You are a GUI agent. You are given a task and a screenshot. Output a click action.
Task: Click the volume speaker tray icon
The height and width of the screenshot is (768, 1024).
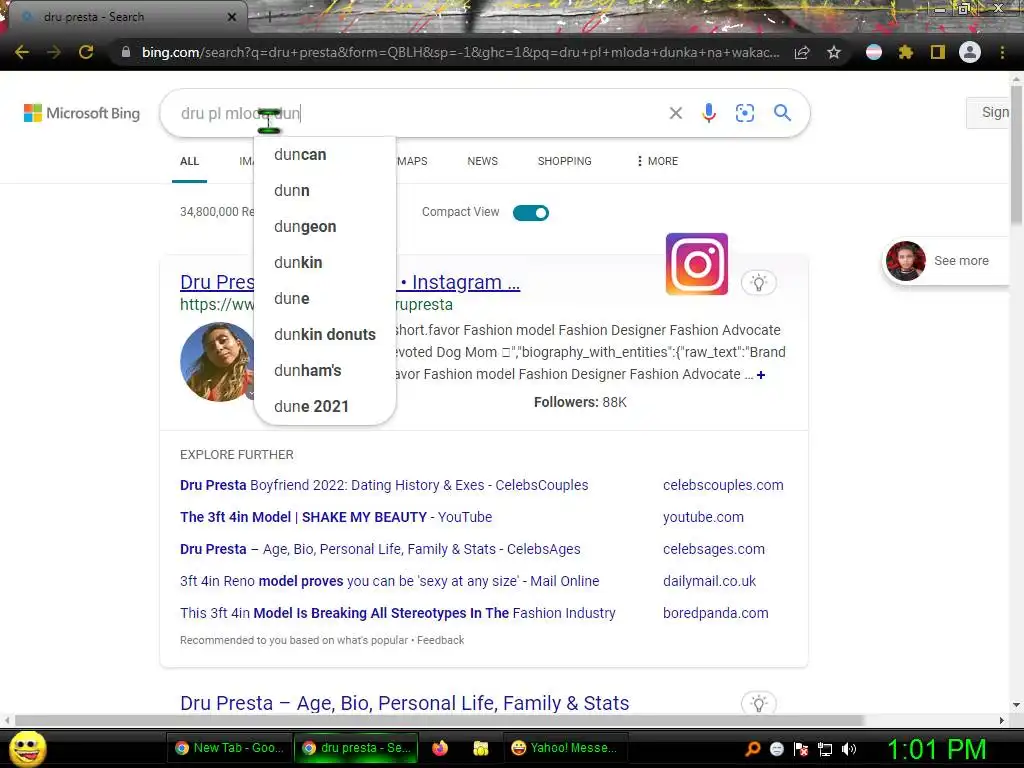pyautogui.click(x=849, y=749)
